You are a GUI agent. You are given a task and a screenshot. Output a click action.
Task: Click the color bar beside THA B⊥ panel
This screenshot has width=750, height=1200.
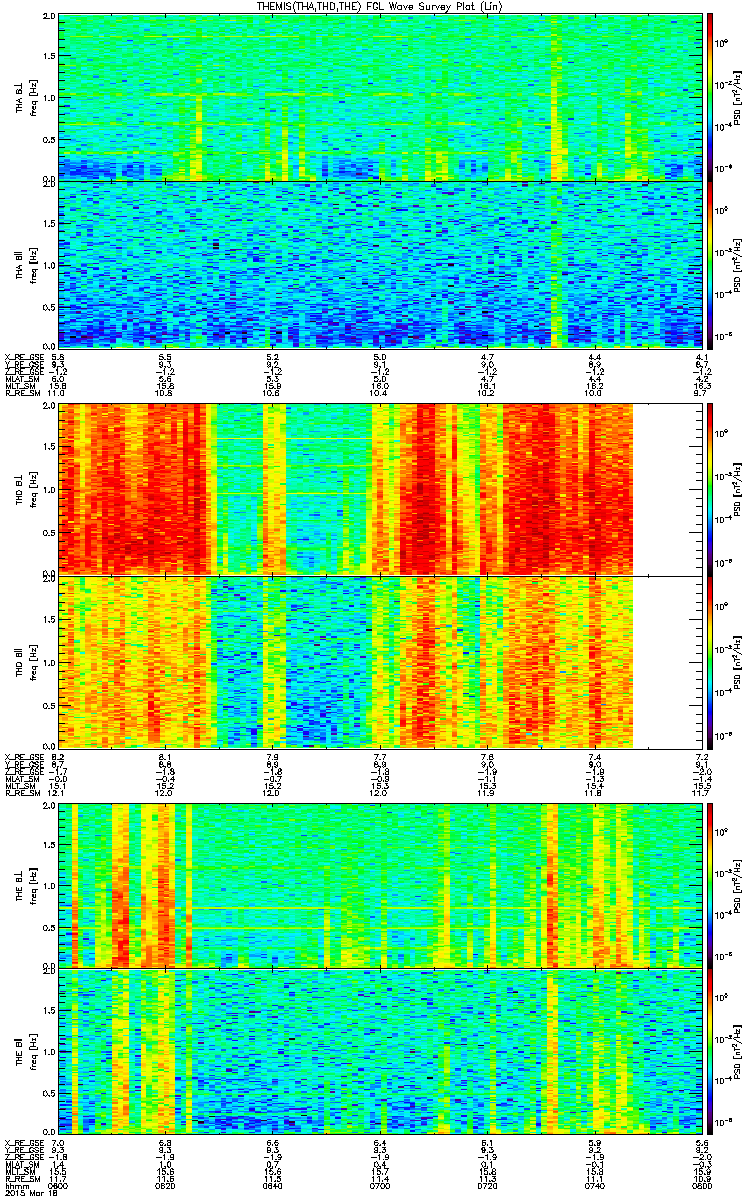click(710, 97)
